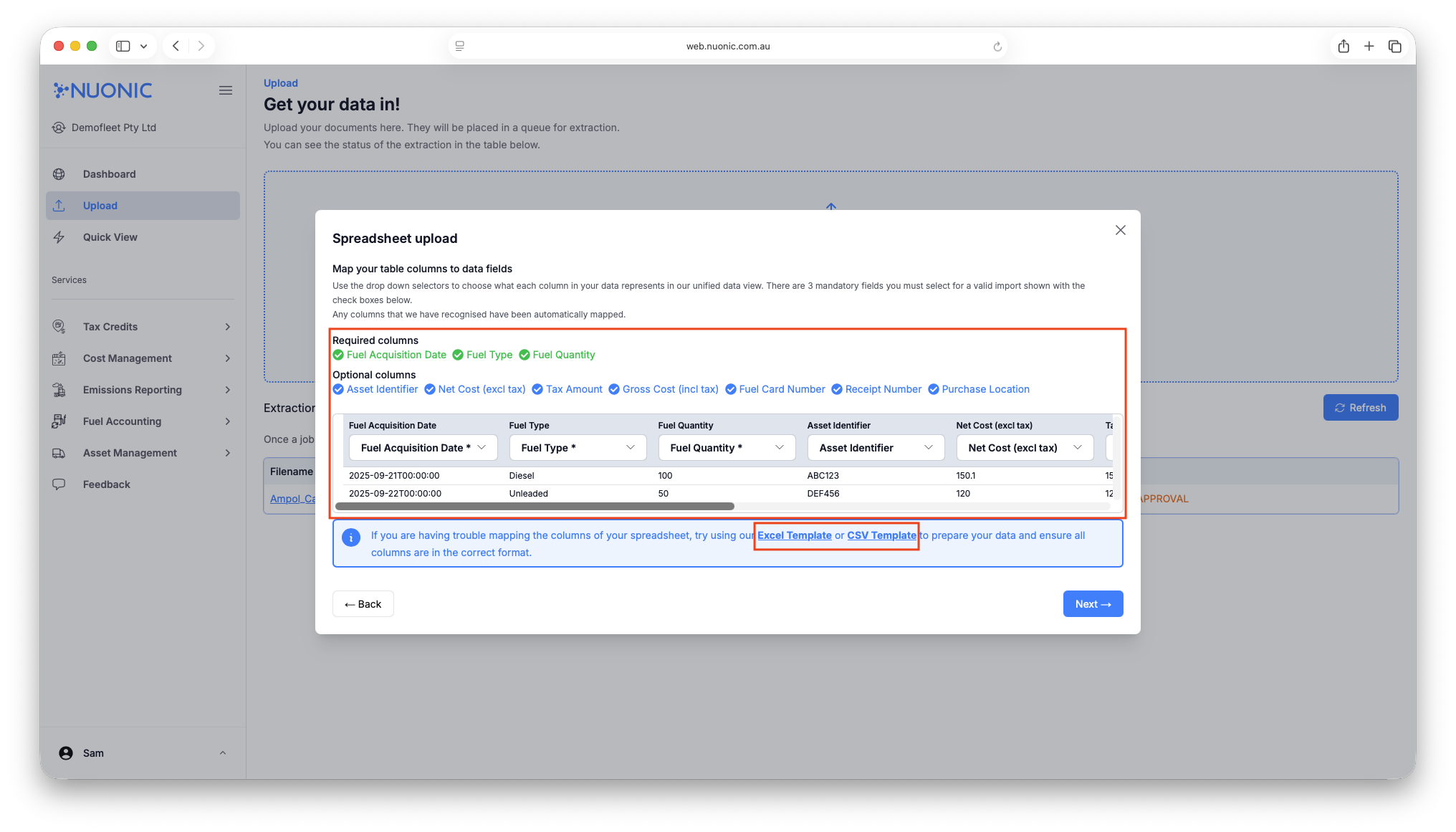The height and width of the screenshot is (832, 1456).
Task: Click the Dashboard globe icon
Action: [59, 174]
